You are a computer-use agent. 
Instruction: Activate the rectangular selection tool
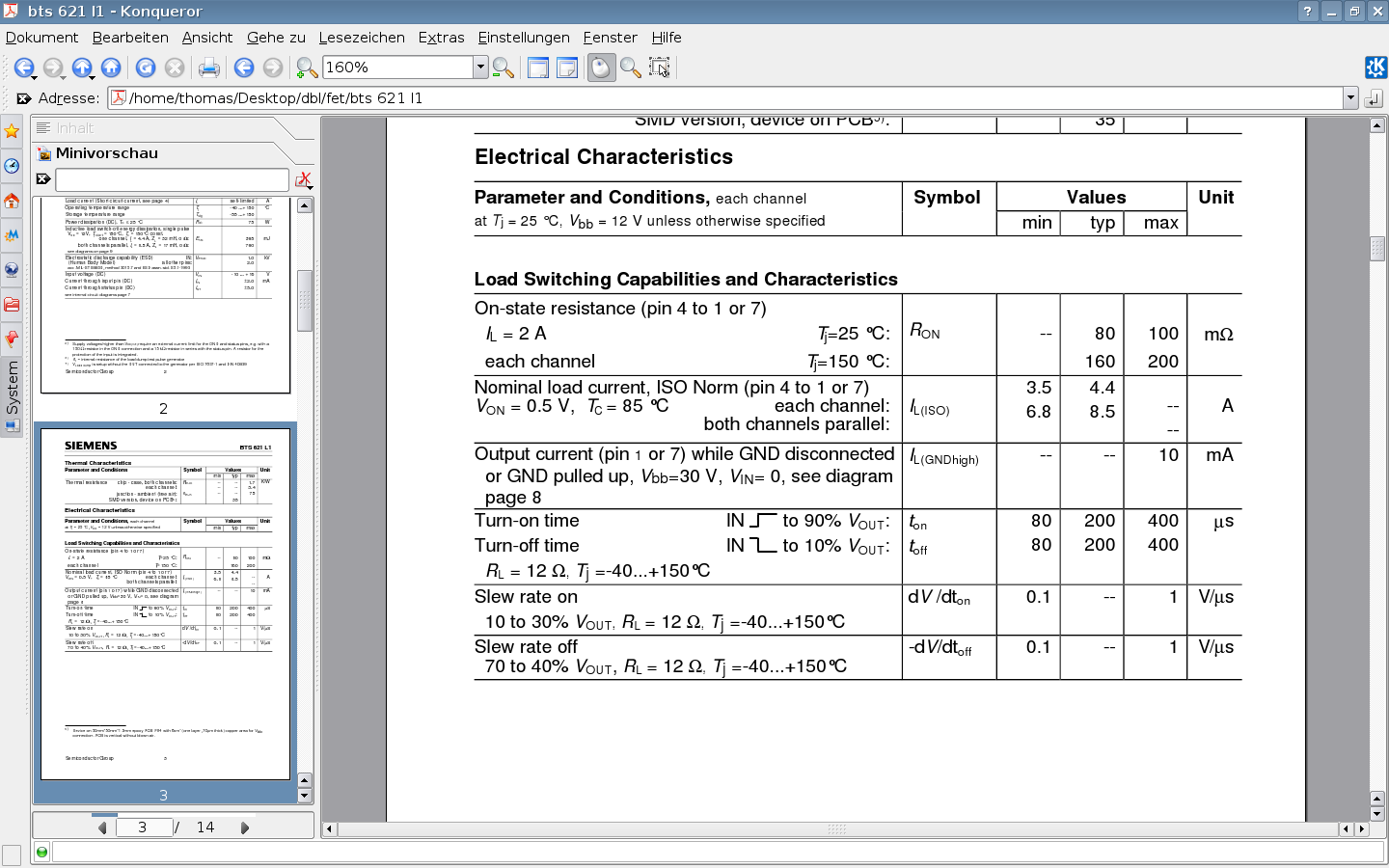point(659,67)
